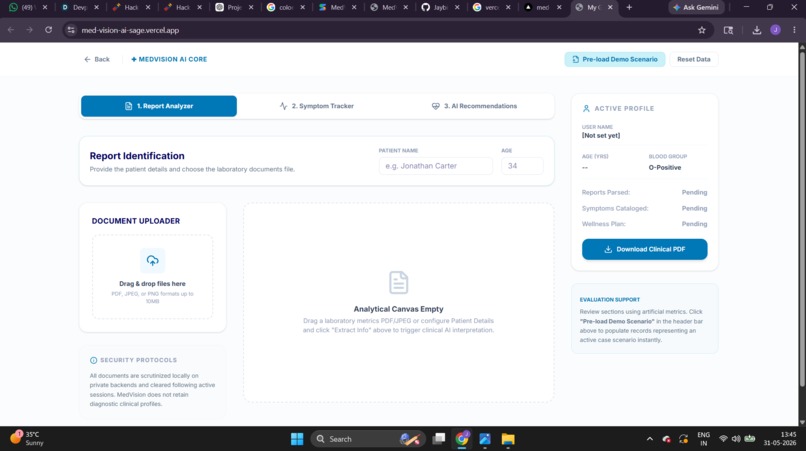This screenshot has height=451, width=806.
Task: Open the volume tray icon
Action: [736, 439]
